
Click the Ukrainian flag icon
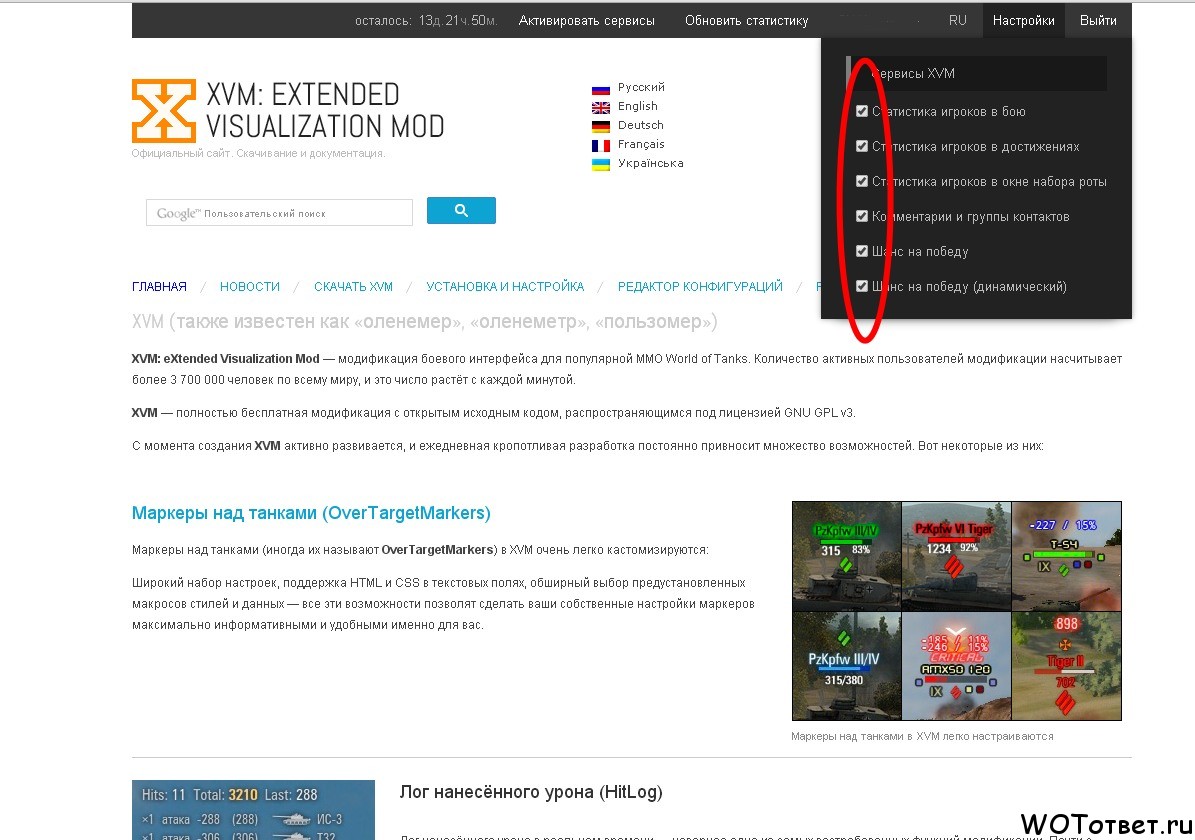click(601, 165)
